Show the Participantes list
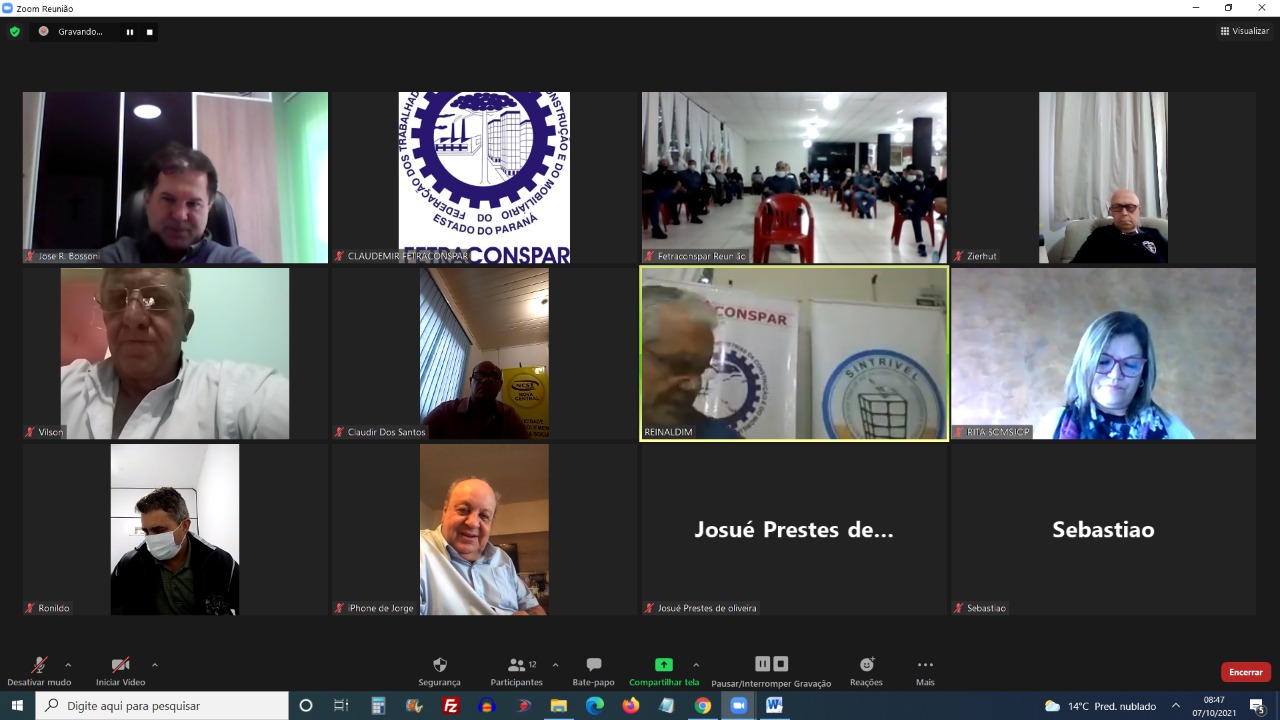Image resolution: width=1280 pixels, height=720 pixels. pyautogui.click(x=517, y=665)
